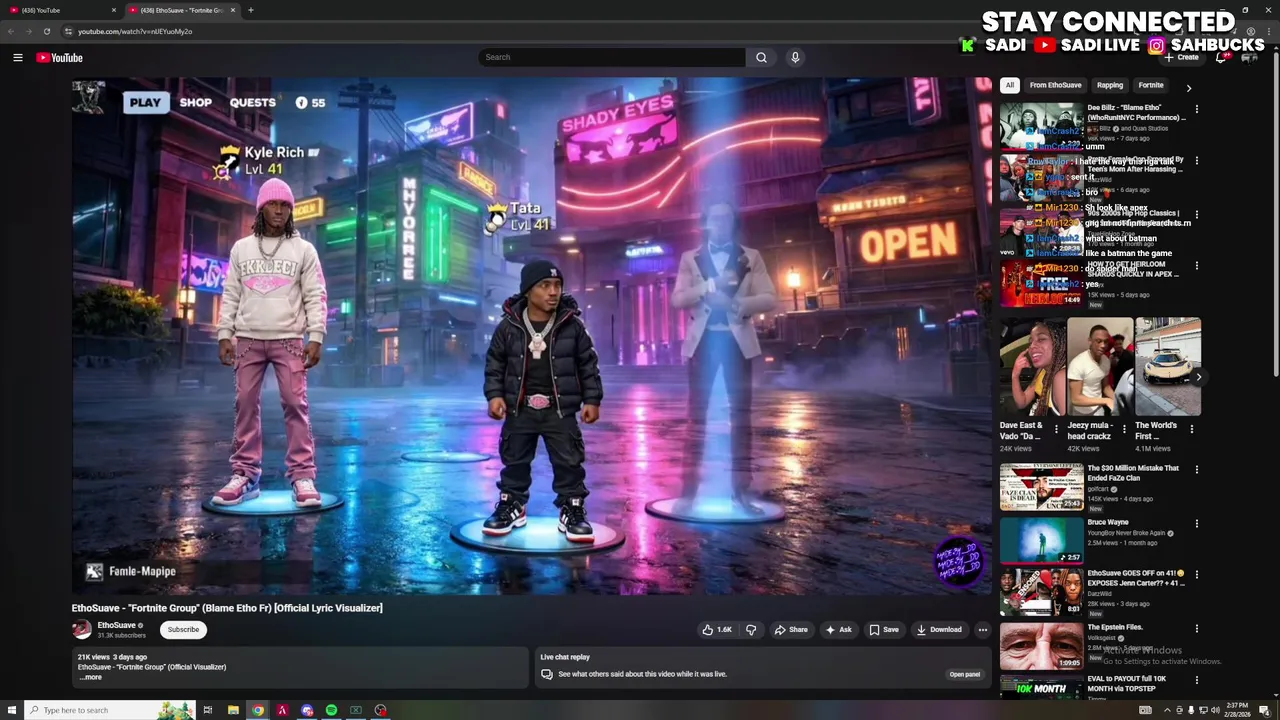Open the volume control in system tray

click(x=1215, y=710)
